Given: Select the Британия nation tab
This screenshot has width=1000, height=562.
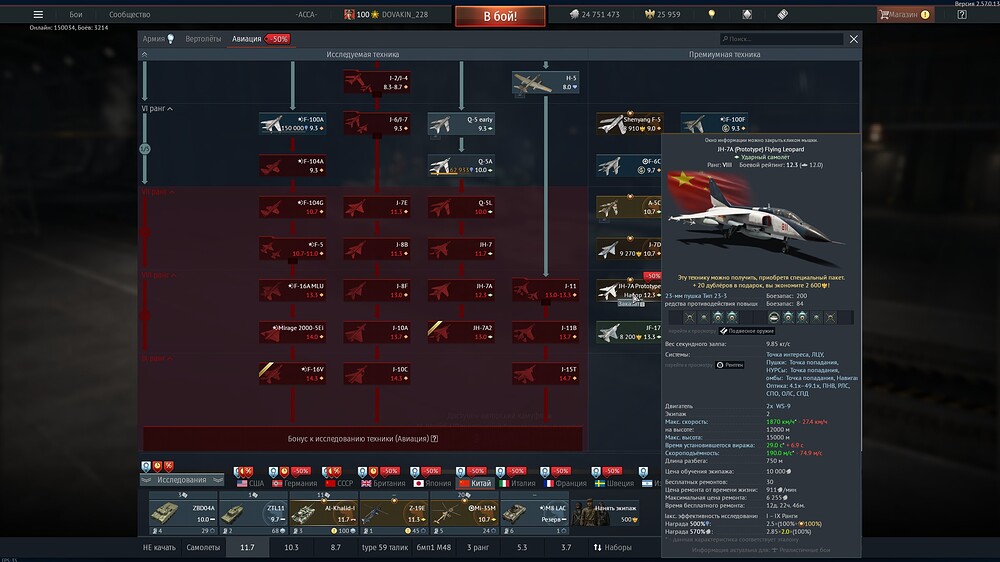Looking at the screenshot, I should coord(383,483).
